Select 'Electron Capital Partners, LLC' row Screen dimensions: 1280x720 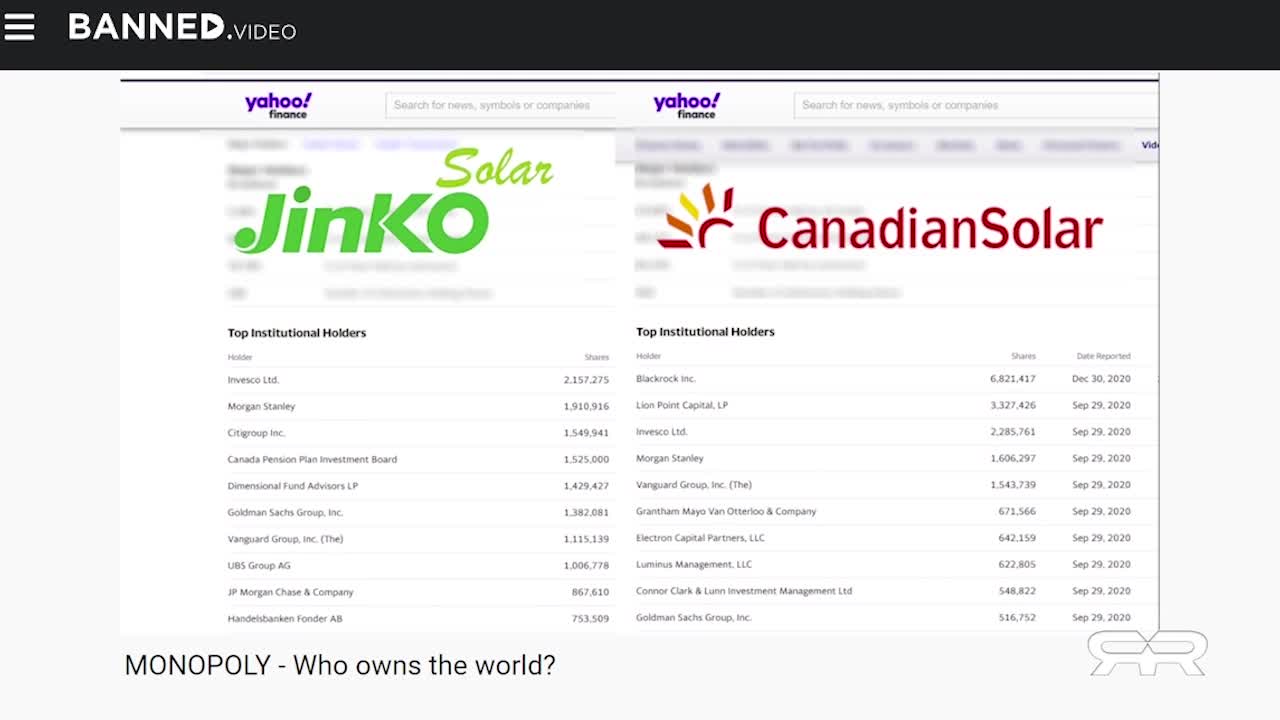pos(700,538)
